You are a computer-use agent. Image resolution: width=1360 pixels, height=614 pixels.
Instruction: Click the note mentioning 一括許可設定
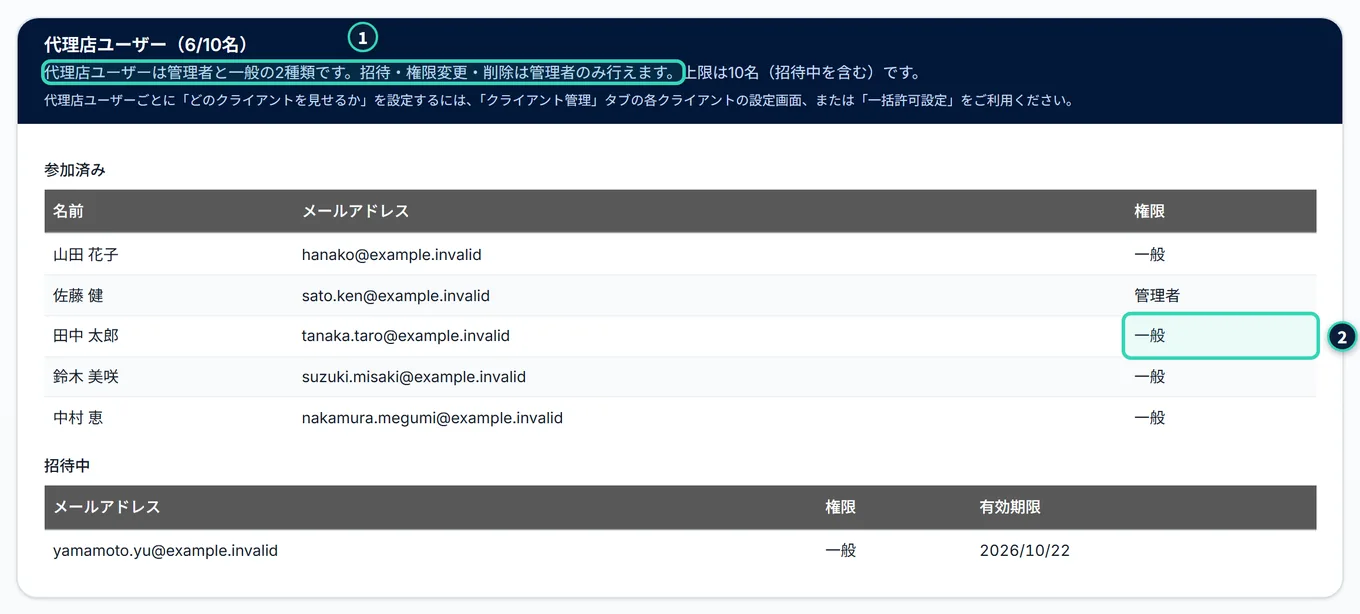(559, 100)
